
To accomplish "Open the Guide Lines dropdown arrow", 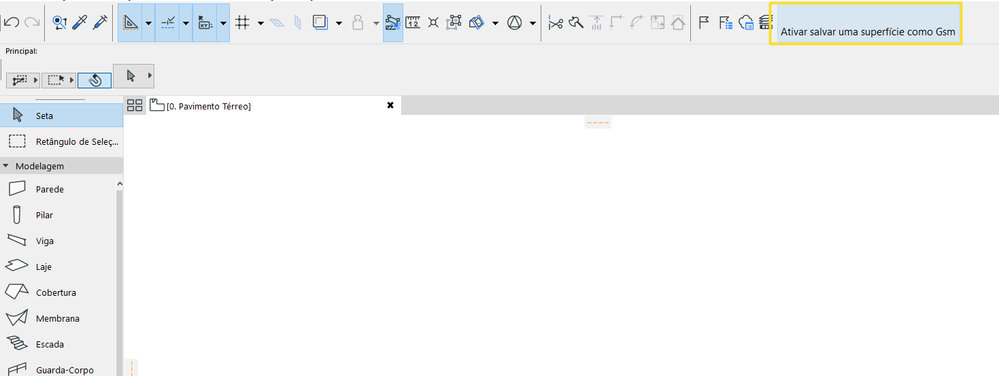I will pyautogui.click(x=148, y=23).
